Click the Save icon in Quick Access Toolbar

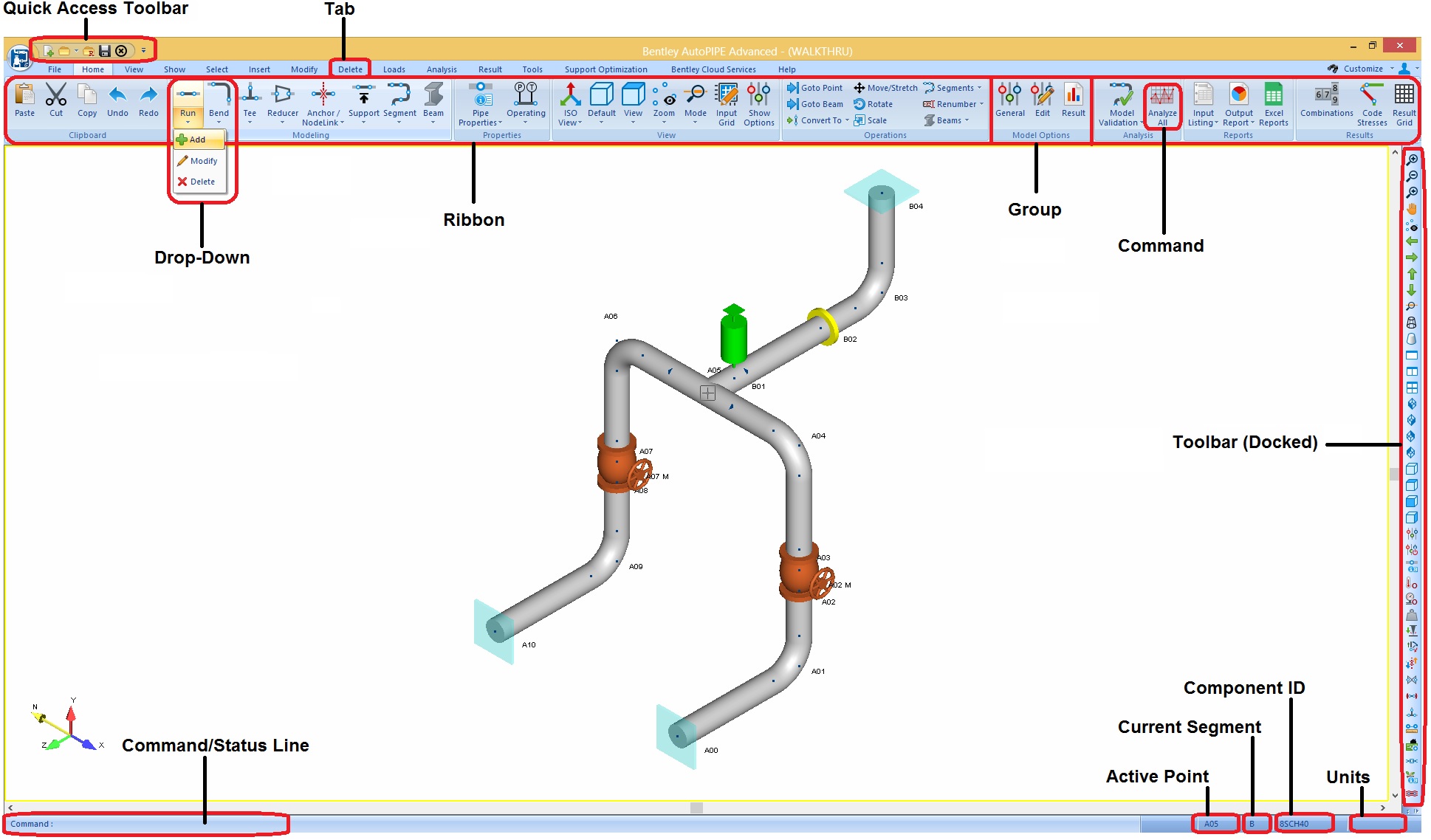click(104, 51)
